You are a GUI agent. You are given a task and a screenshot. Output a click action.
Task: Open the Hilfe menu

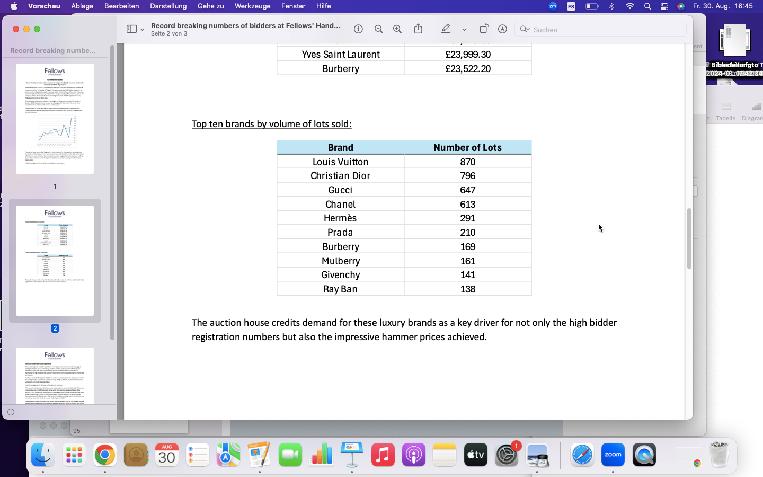click(x=324, y=6)
